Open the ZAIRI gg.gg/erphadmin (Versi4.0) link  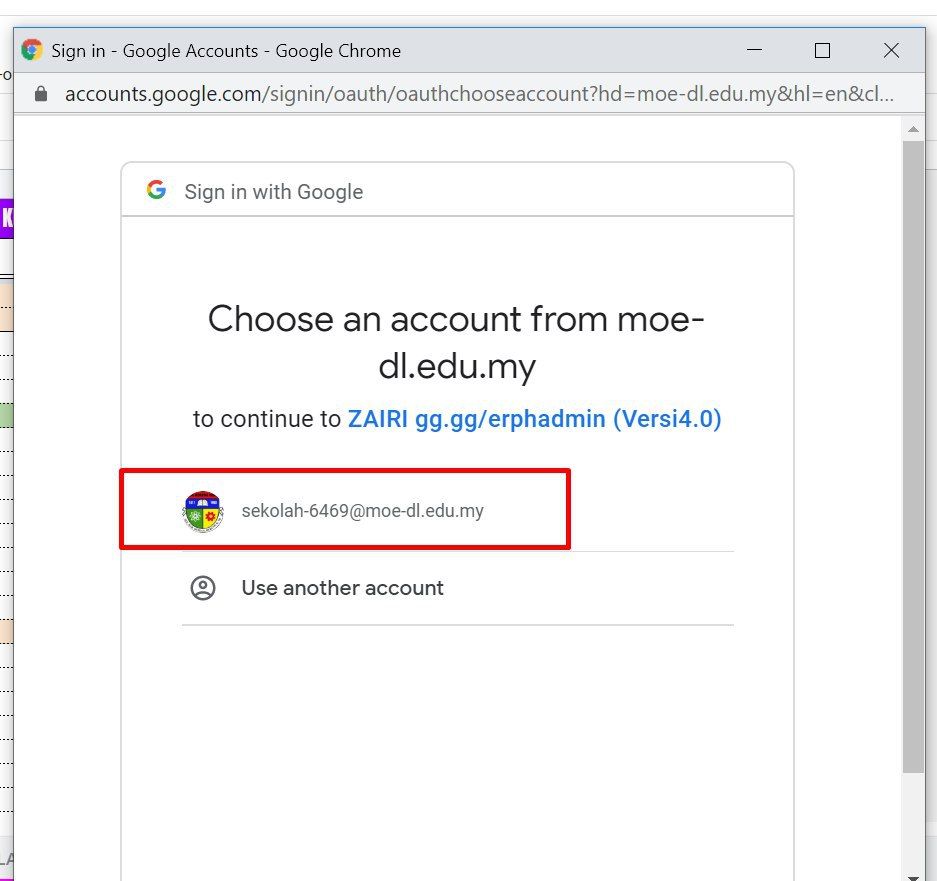coord(534,419)
